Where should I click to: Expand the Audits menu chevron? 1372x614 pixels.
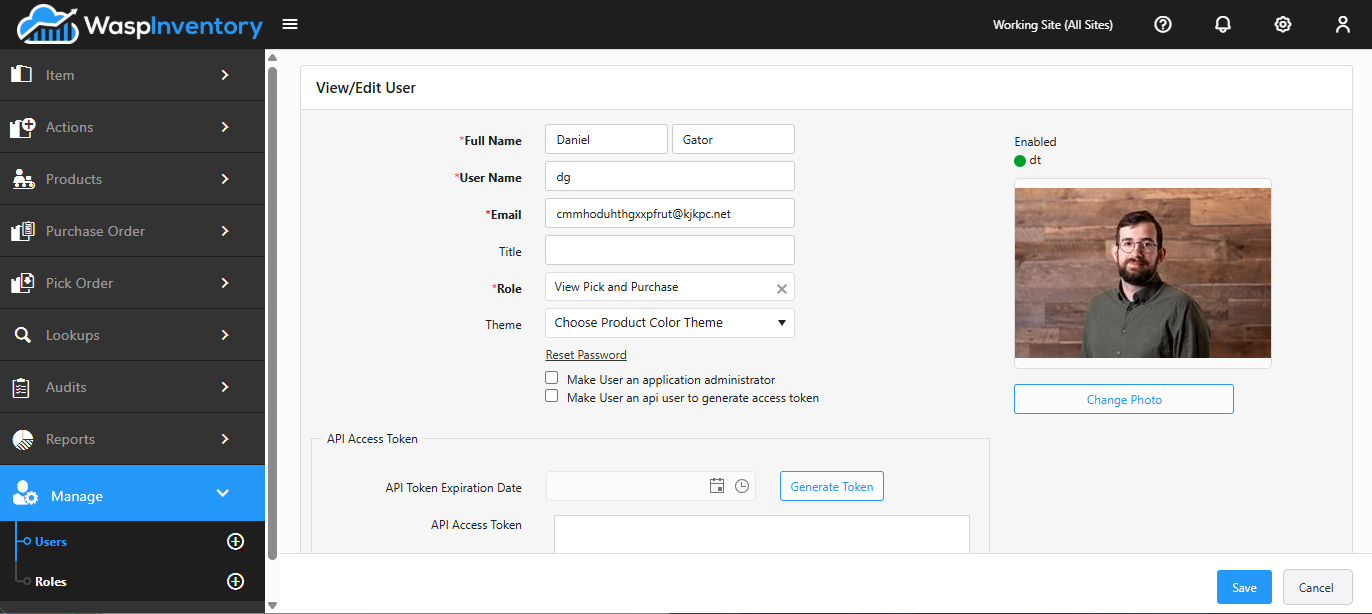pyautogui.click(x=225, y=387)
